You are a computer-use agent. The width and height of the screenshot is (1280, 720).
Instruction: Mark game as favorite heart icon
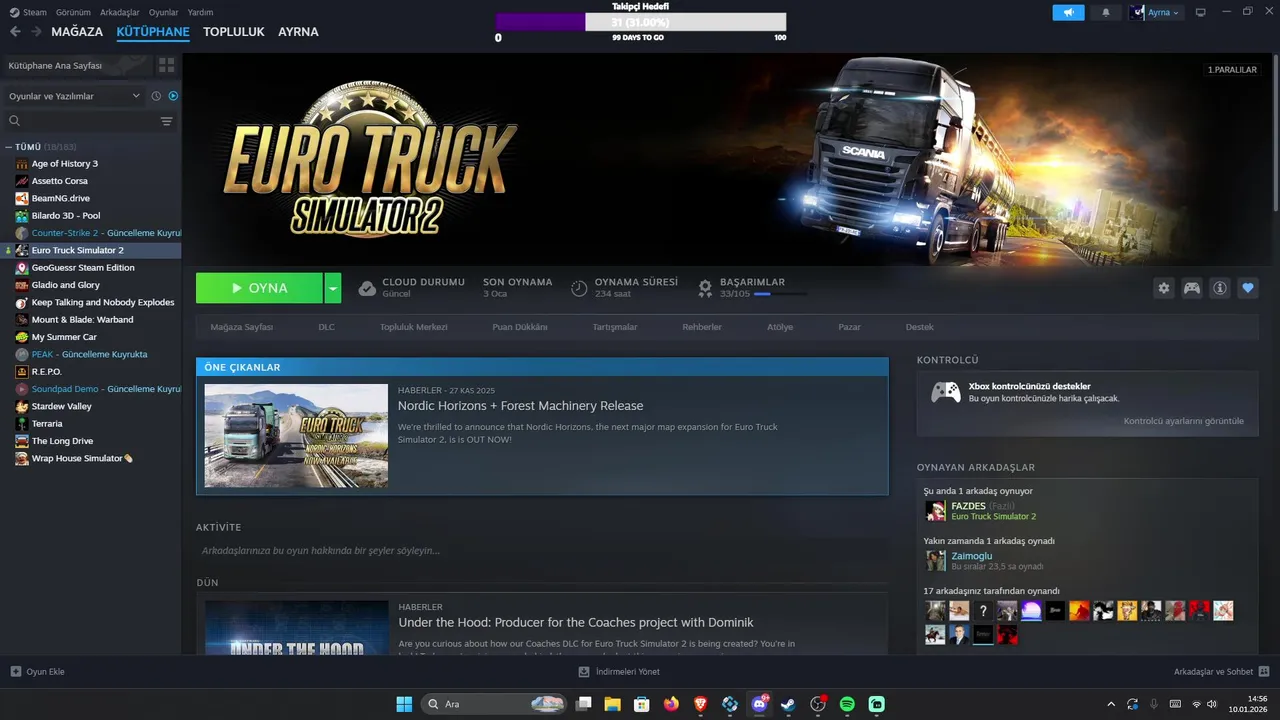(x=1247, y=288)
